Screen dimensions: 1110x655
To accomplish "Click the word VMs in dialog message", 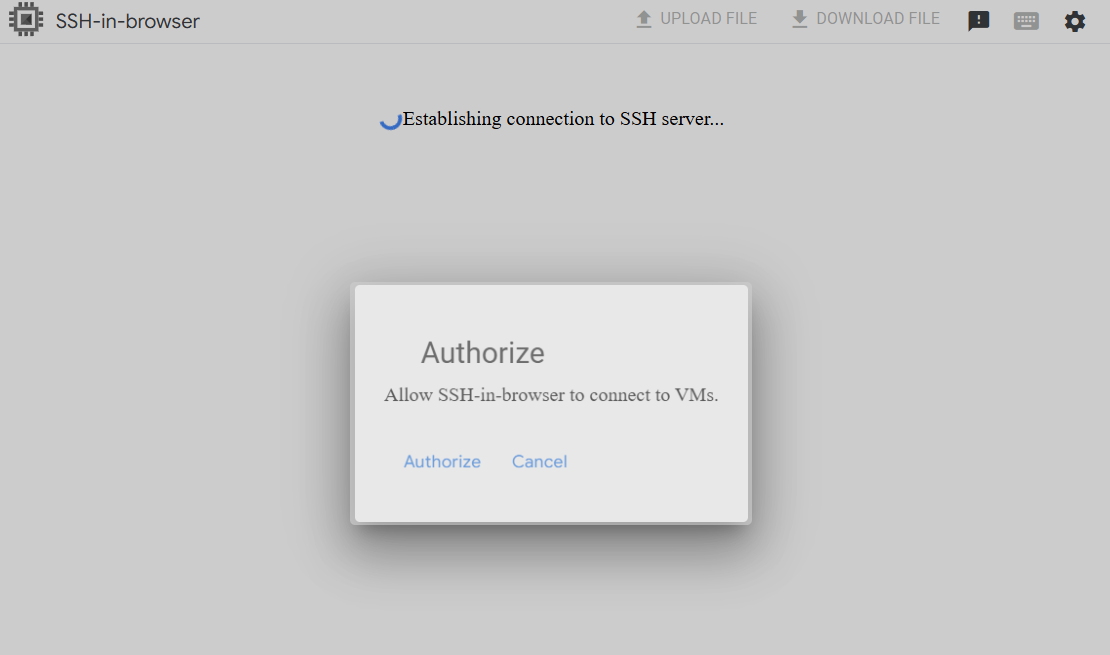I will [x=696, y=395].
